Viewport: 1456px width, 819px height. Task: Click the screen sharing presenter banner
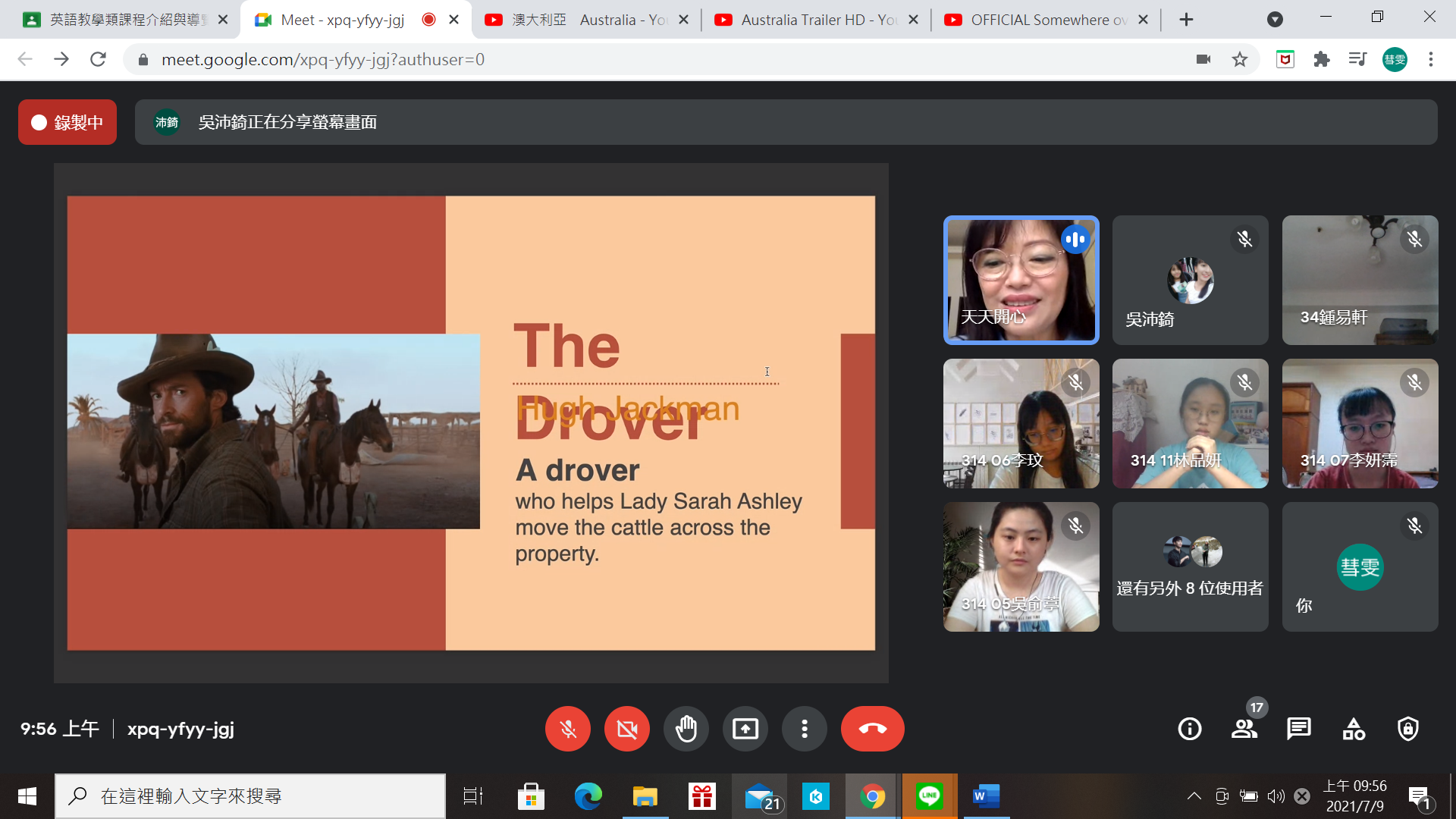(x=786, y=122)
